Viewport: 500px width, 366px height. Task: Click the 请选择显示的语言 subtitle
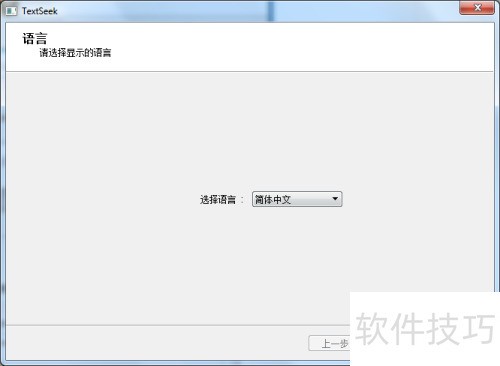coord(75,53)
